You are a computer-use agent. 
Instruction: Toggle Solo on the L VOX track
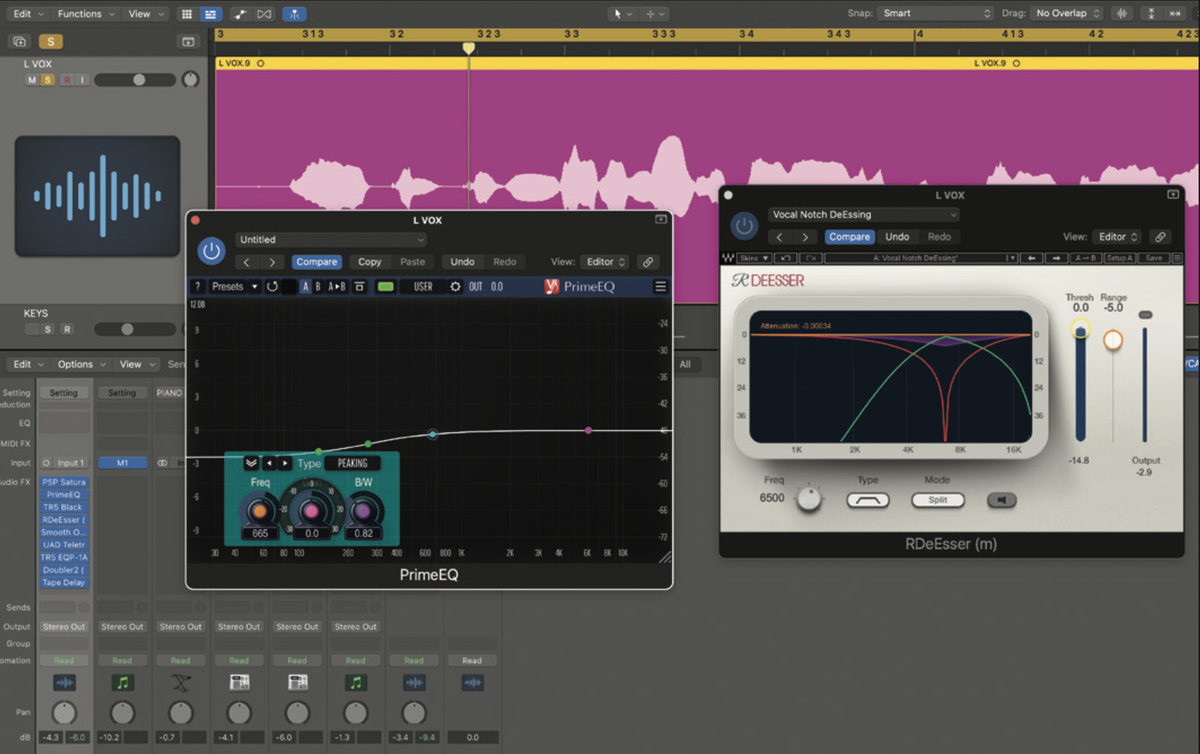46,79
